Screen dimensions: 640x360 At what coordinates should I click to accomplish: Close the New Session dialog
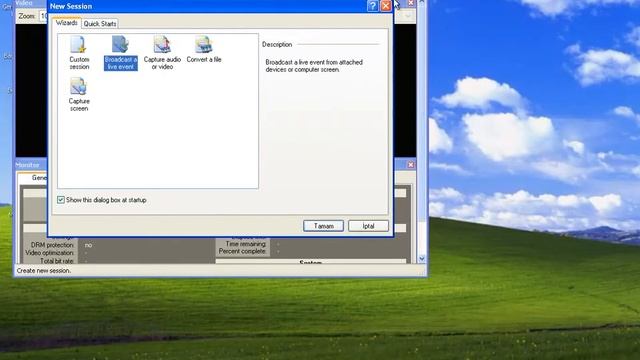(386, 6)
